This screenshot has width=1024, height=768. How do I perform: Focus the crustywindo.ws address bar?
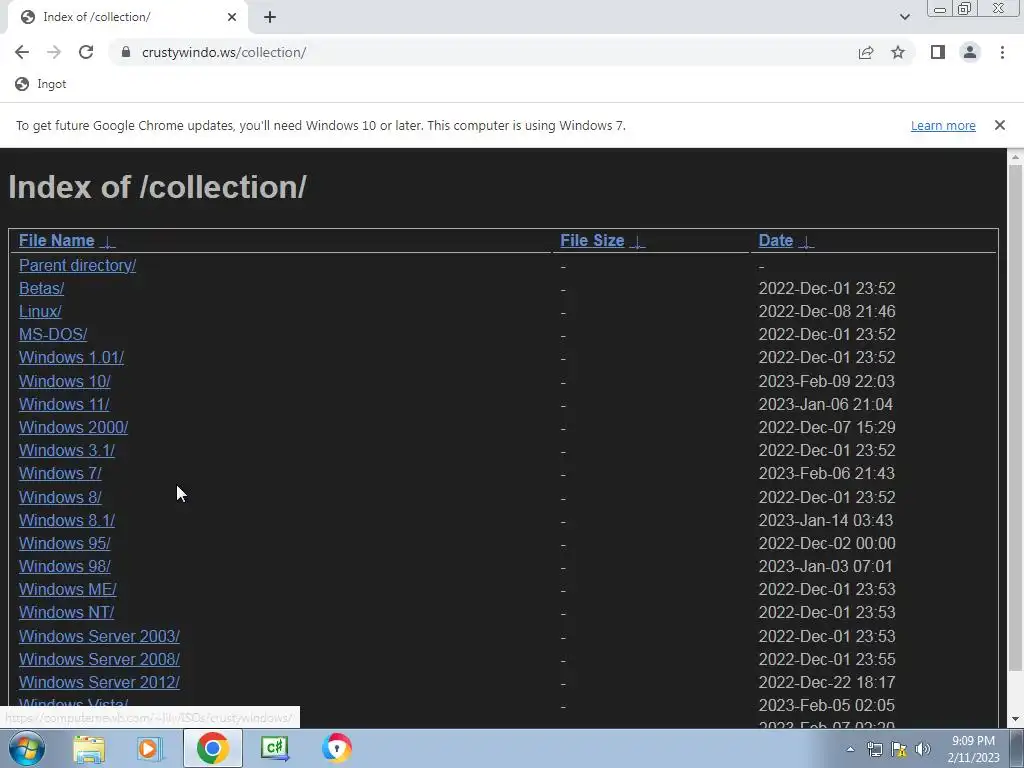483,52
